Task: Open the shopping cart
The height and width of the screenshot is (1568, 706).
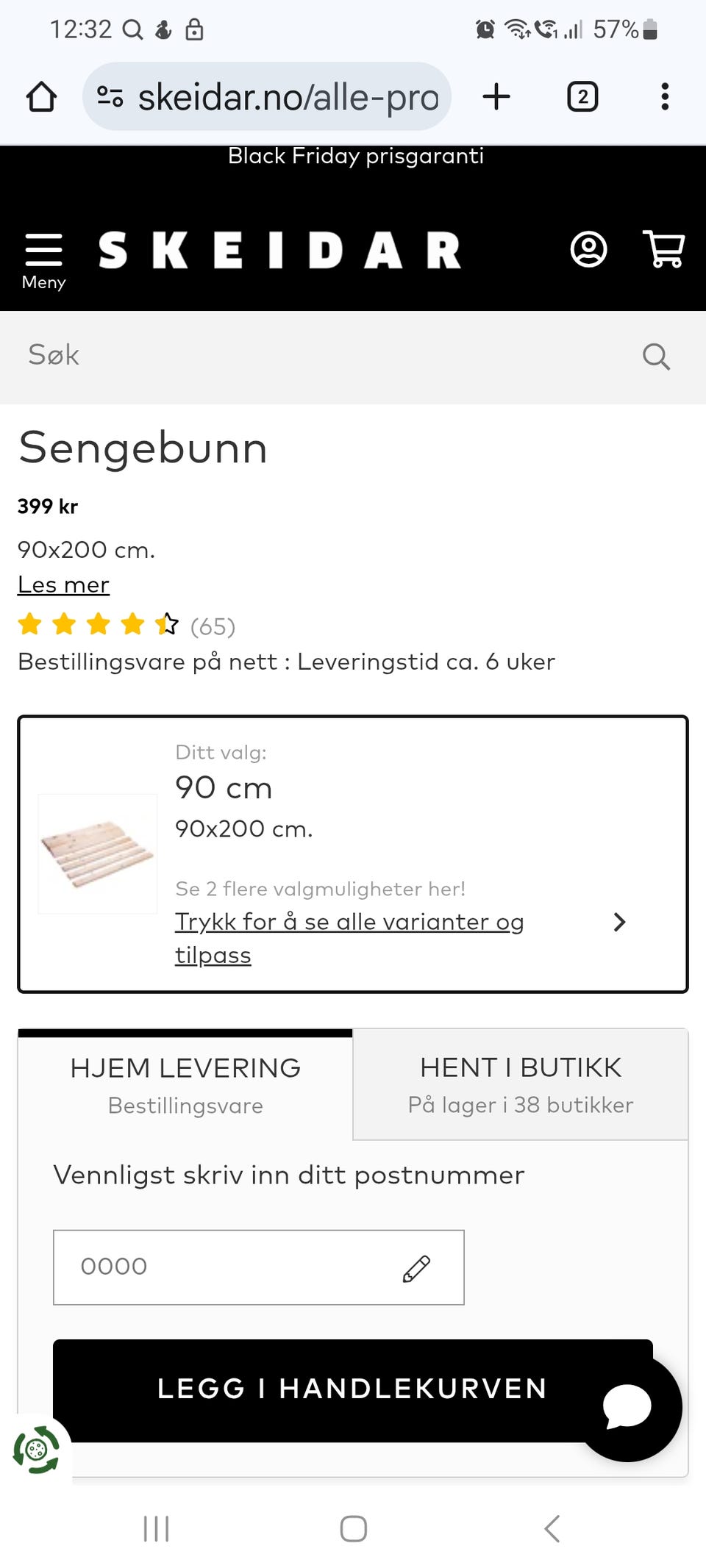Action: coord(664,250)
